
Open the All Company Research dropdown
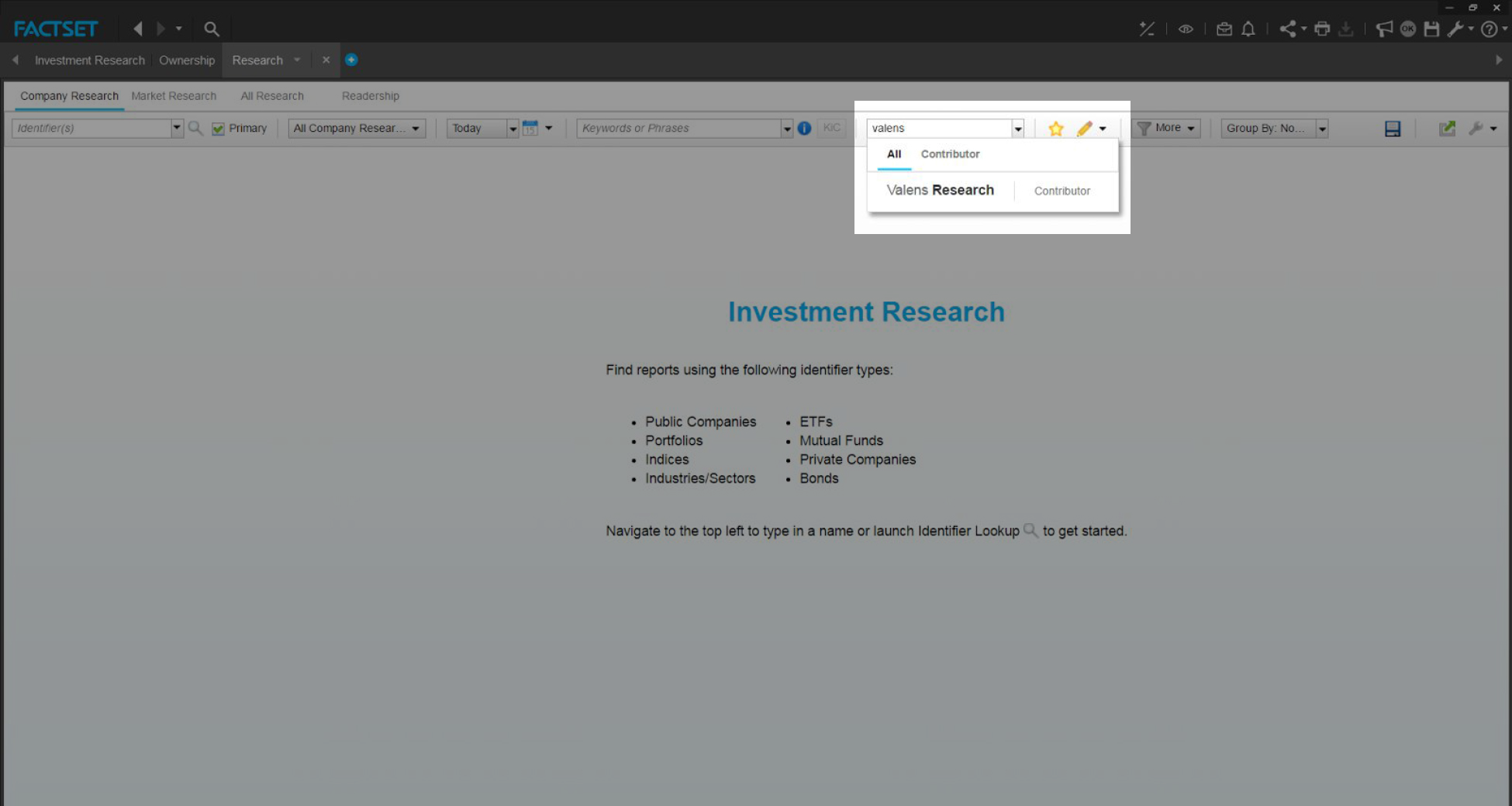[x=357, y=128]
